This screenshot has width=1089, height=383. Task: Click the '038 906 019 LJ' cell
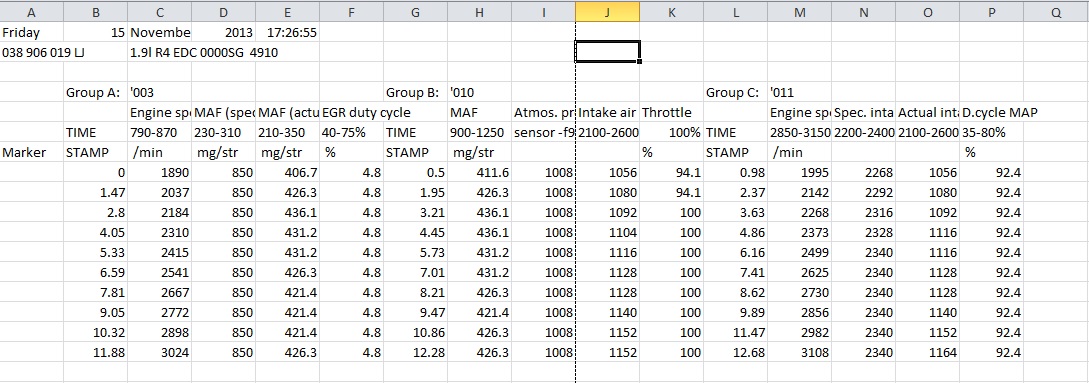coord(32,52)
